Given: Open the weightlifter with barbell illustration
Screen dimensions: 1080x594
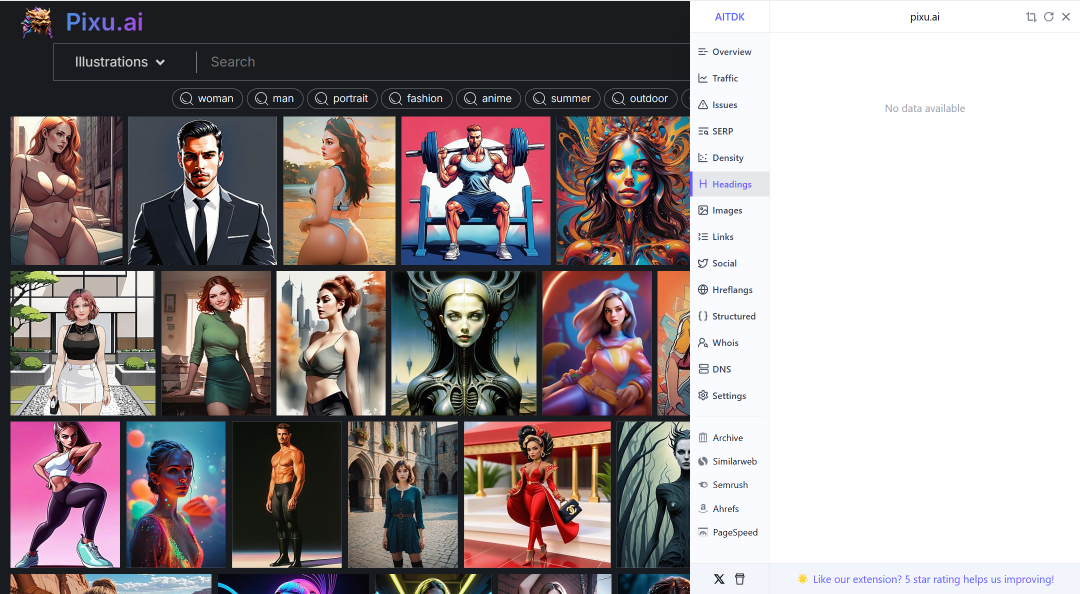Looking at the screenshot, I should [x=476, y=191].
